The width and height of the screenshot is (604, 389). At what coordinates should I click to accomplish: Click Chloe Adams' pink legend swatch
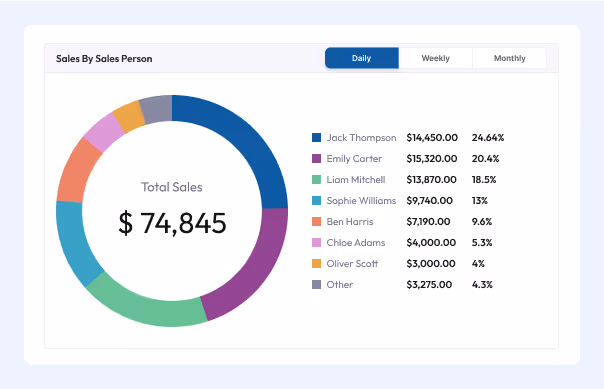click(x=316, y=243)
